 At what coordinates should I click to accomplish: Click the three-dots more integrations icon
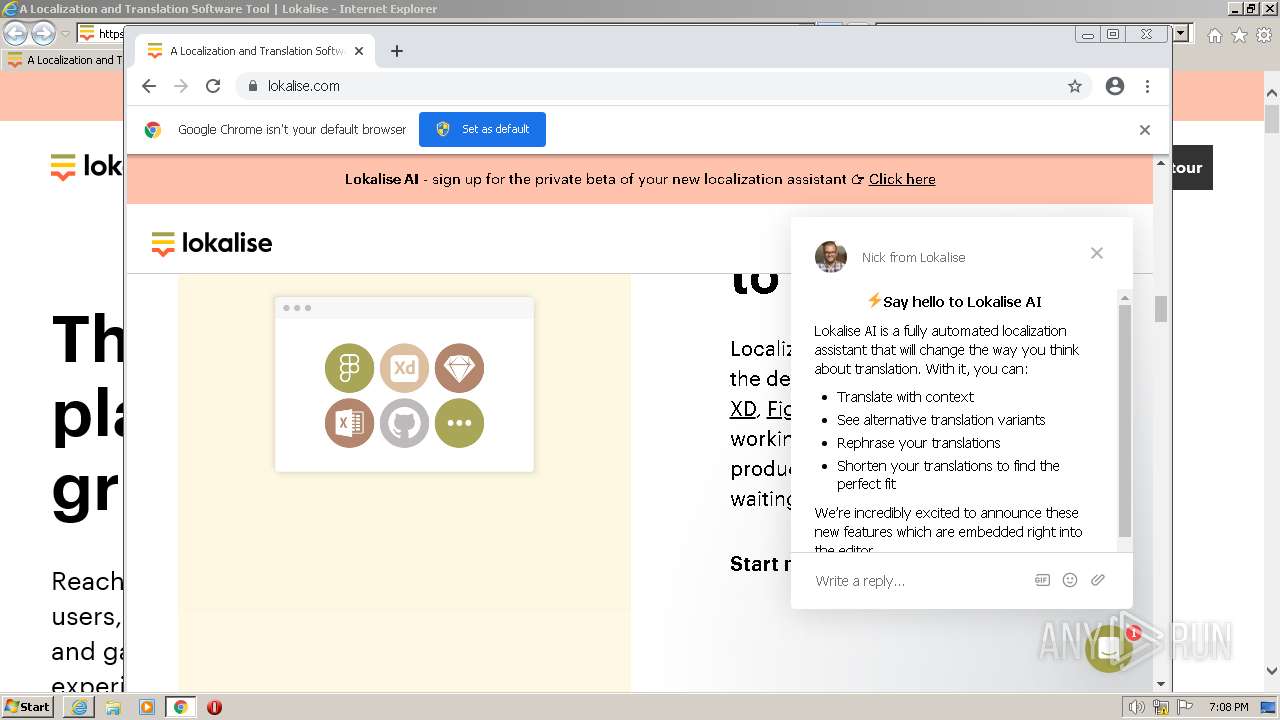459,423
